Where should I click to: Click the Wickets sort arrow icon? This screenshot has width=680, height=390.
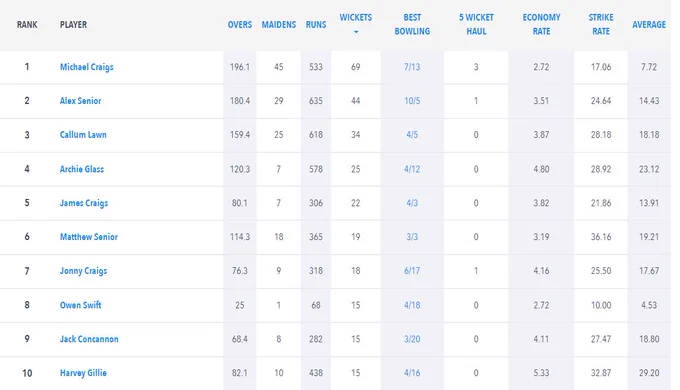tap(356, 32)
